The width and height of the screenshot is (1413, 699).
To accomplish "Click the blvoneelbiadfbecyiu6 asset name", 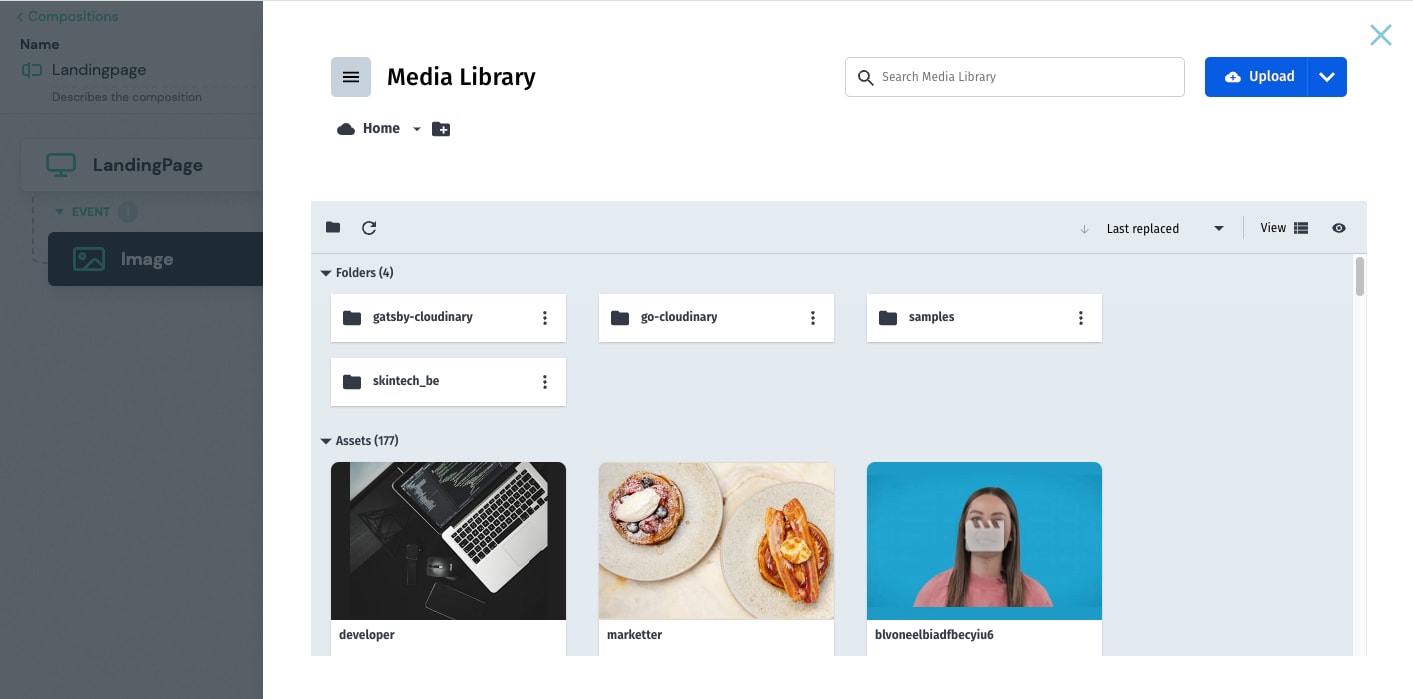I will pos(934,635).
